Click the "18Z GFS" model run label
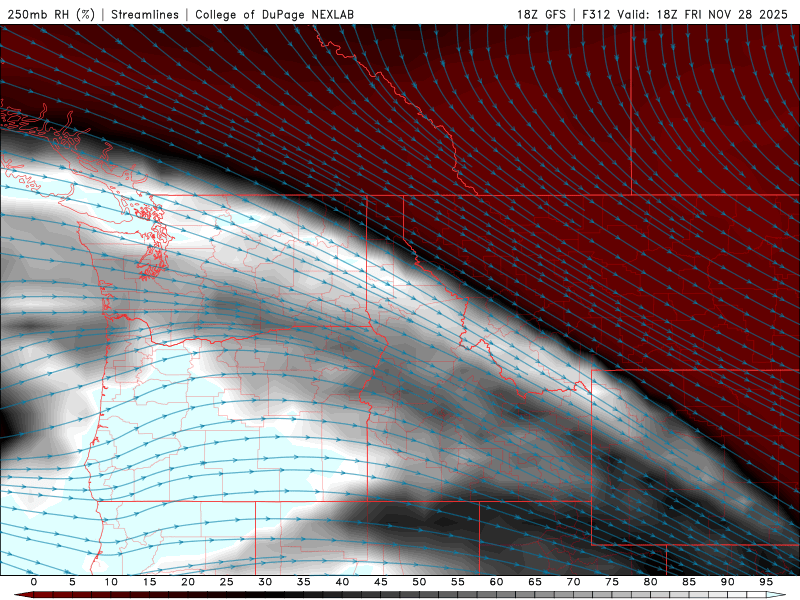 click(x=541, y=14)
